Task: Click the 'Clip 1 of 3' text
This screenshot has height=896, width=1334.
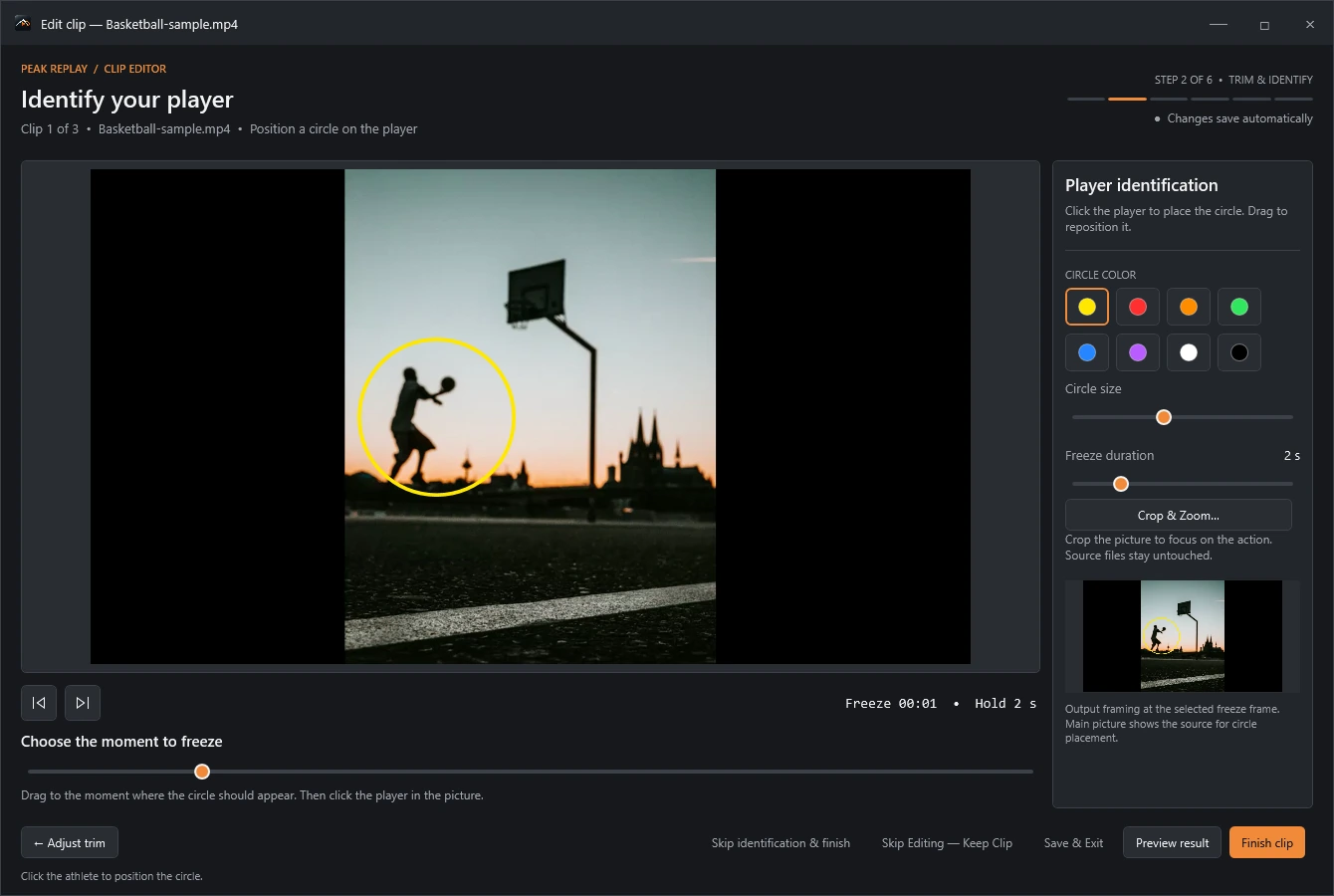Action: pos(50,129)
